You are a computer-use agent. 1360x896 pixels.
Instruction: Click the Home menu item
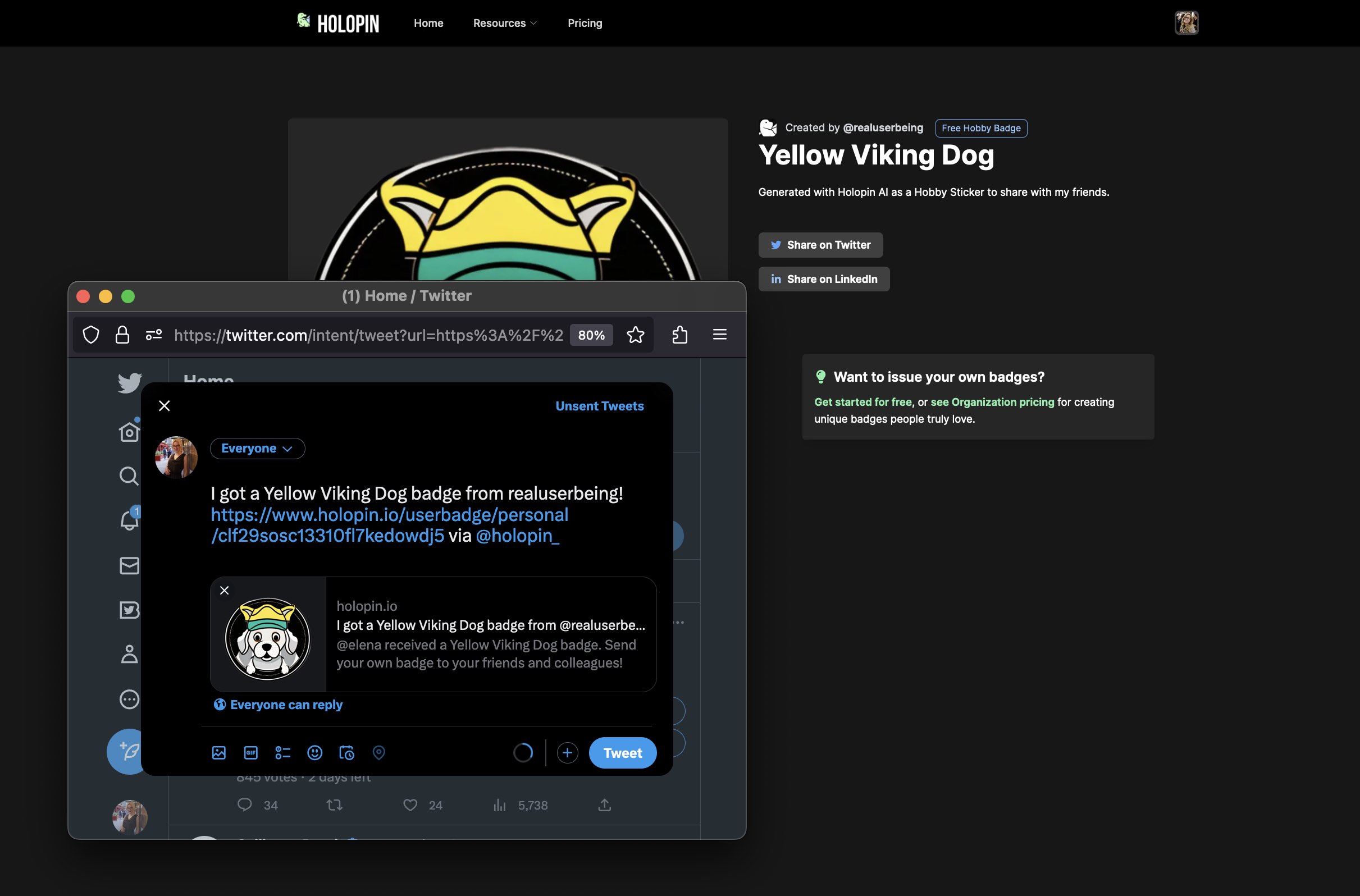pos(429,22)
